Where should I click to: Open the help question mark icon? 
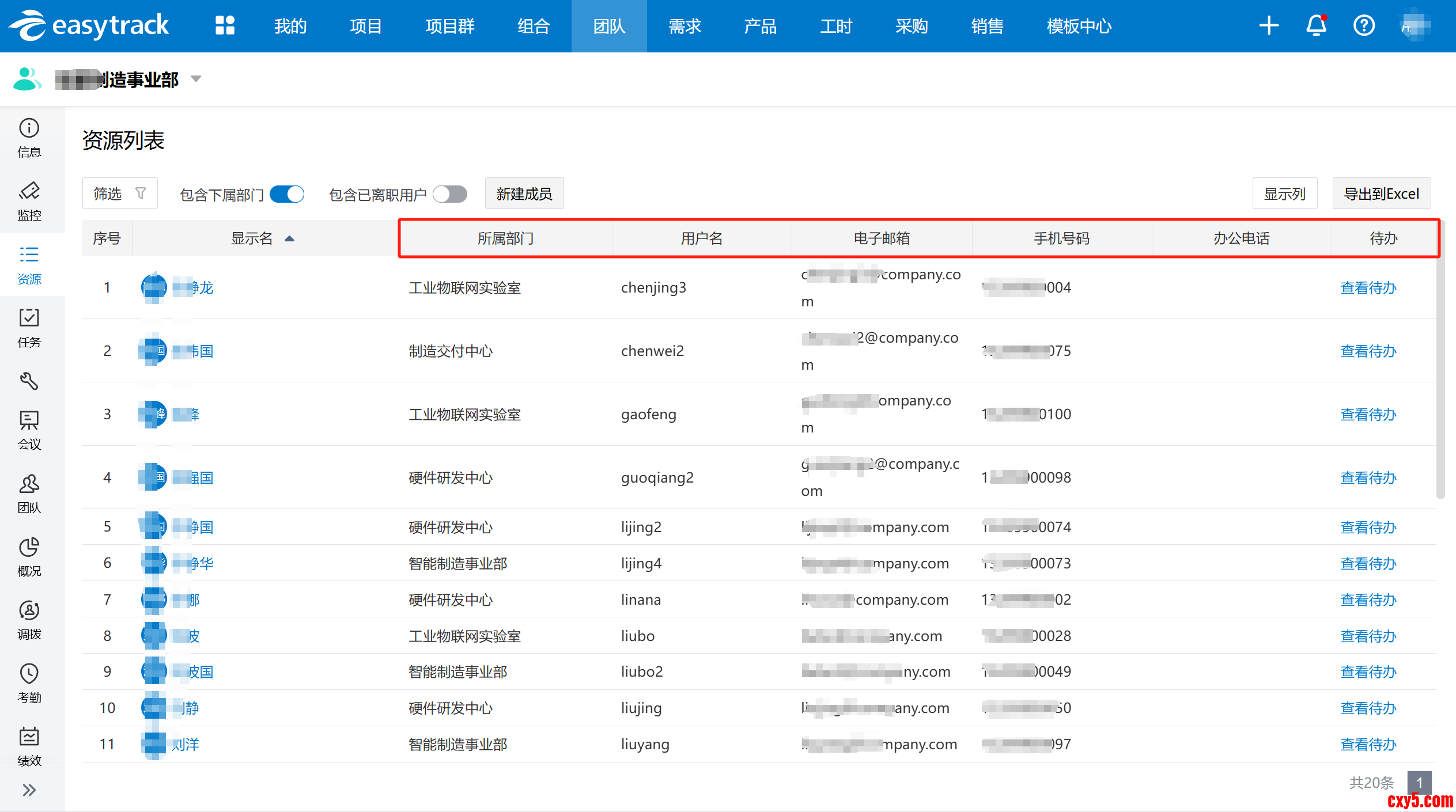(x=1364, y=26)
